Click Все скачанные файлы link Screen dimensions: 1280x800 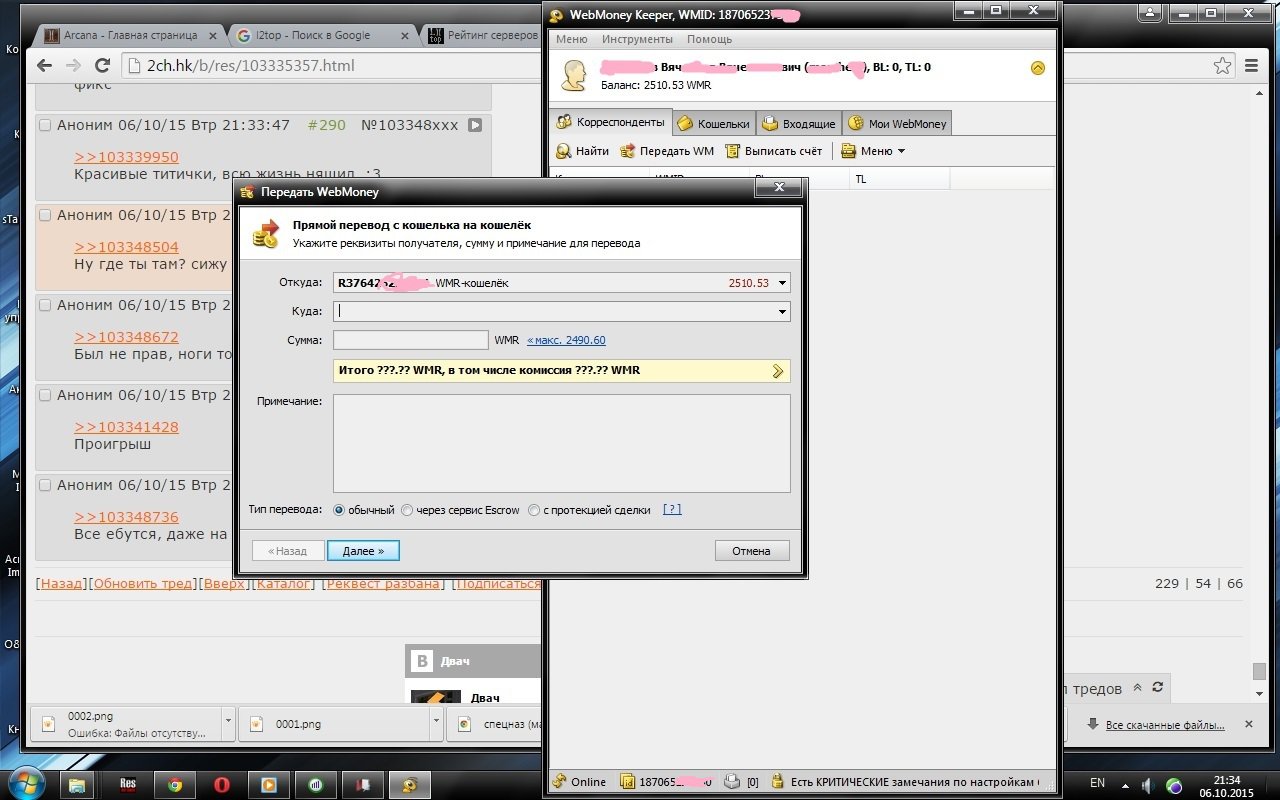pos(1165,725)
